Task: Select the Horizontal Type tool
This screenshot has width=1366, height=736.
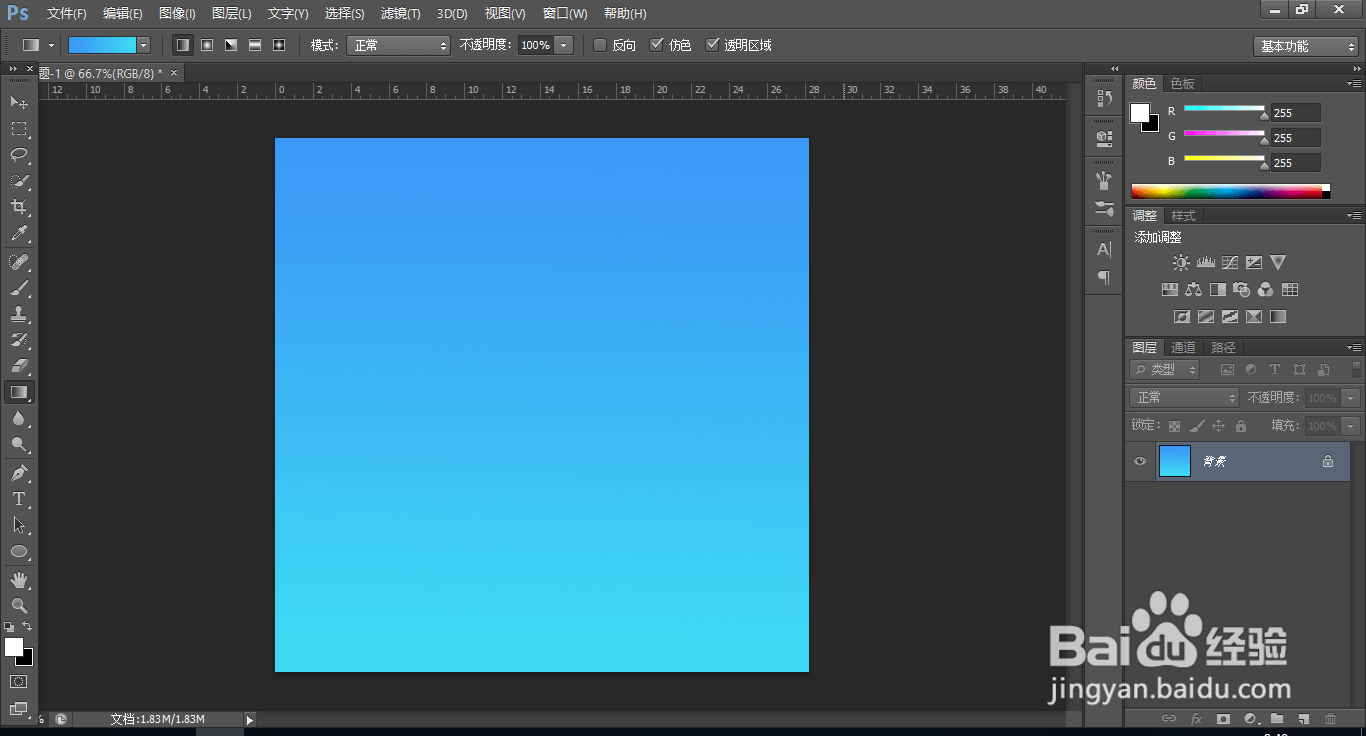Action: (x=19, y=499)
